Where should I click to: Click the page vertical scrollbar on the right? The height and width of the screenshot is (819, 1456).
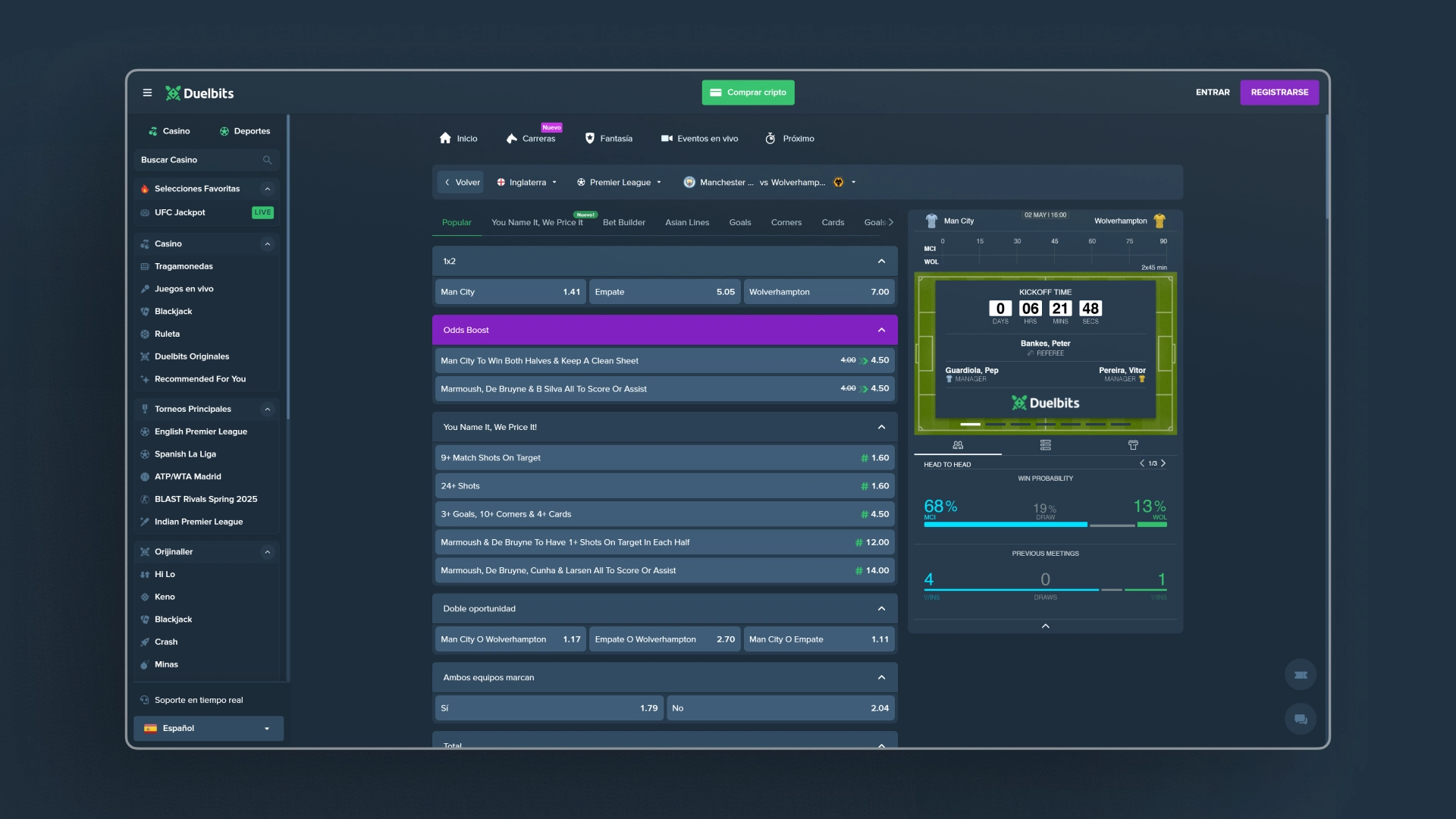[x=1327, y=167]
